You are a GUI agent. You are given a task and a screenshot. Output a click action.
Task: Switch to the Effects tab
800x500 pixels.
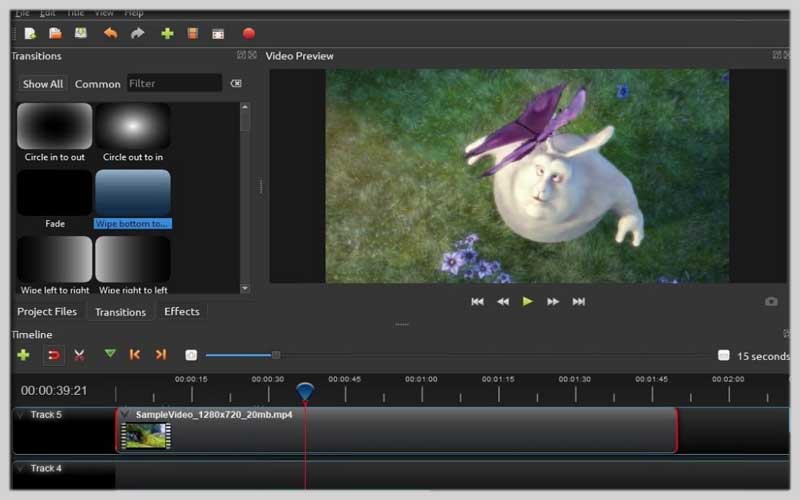click(x=182, y=311)
